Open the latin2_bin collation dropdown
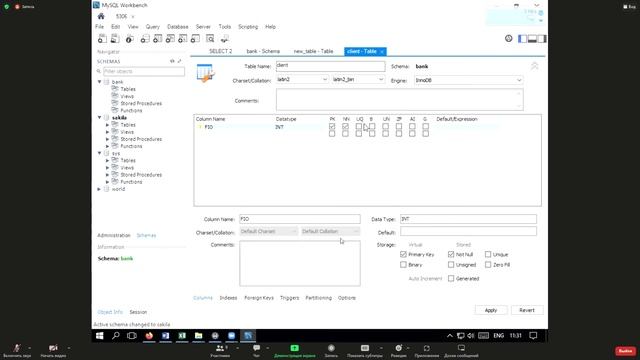 (358, 80)
